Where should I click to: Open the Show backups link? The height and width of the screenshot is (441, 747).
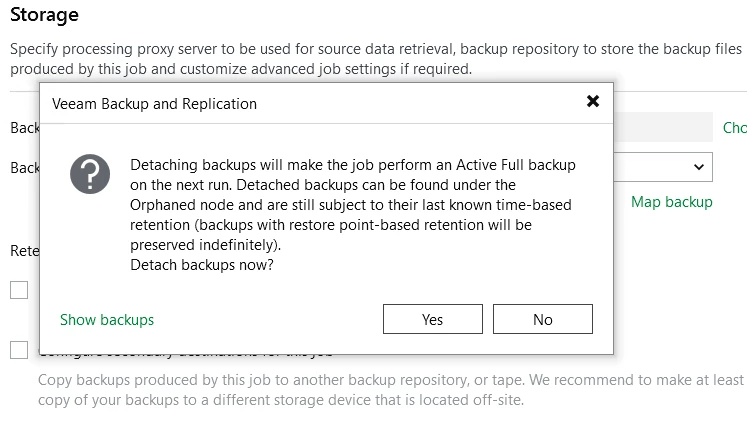(x=107, y=320)
